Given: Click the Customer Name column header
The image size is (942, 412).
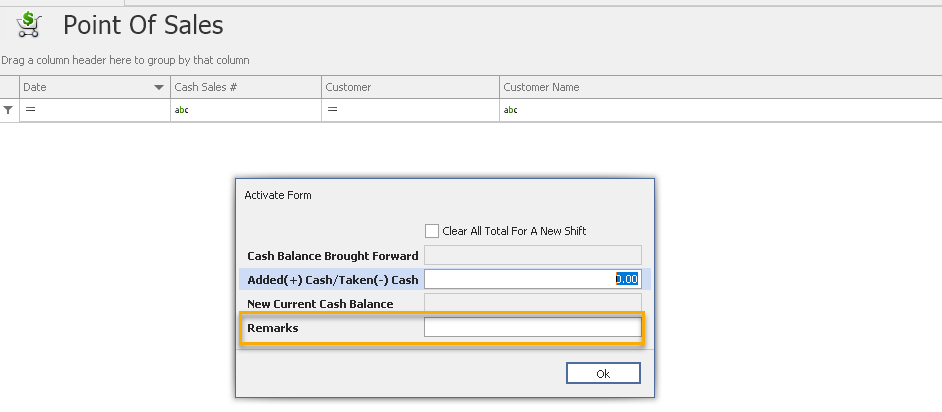Looking at the screenshot, I should pos(720,87).
